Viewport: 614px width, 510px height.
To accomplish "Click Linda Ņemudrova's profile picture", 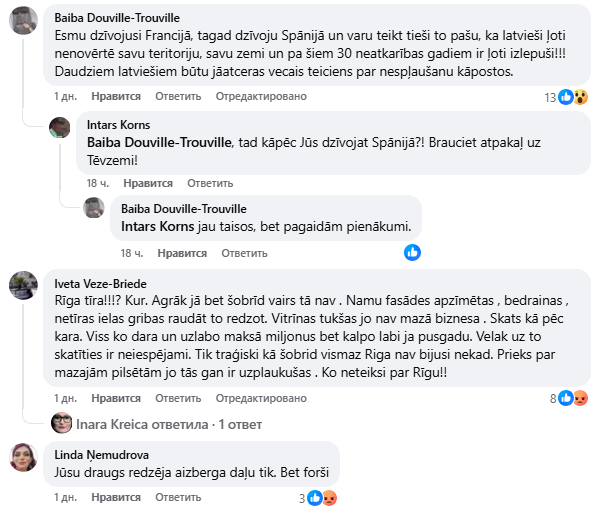I will coord(24,457).
